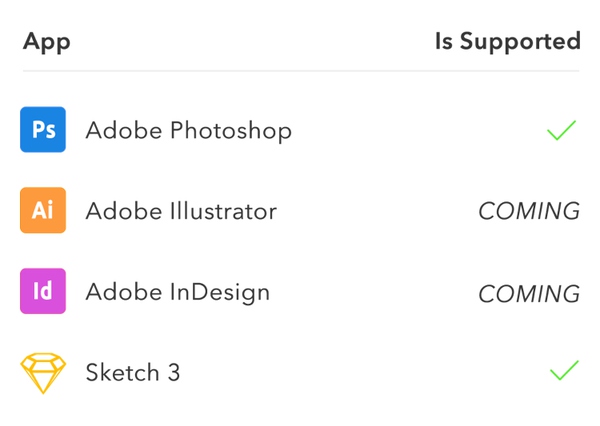The image size is (600, 426).
Task: Click the number 3 in Sketch 3
Action: (174, 373)
